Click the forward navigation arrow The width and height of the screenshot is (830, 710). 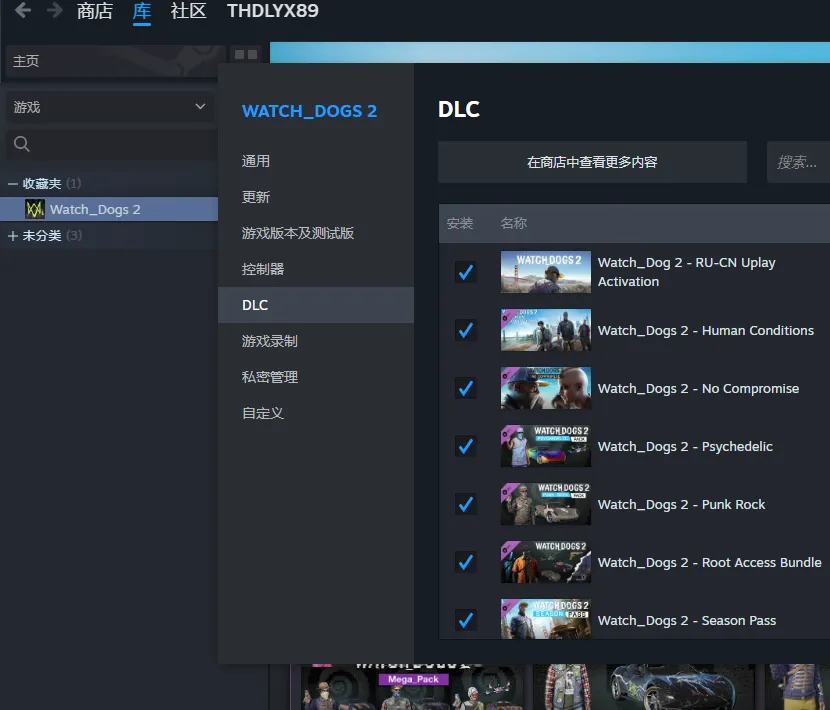coord(54,11)
